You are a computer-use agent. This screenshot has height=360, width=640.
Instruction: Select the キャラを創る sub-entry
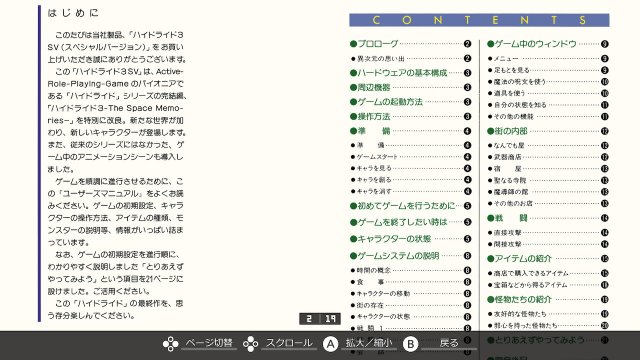tap(411, 180)
